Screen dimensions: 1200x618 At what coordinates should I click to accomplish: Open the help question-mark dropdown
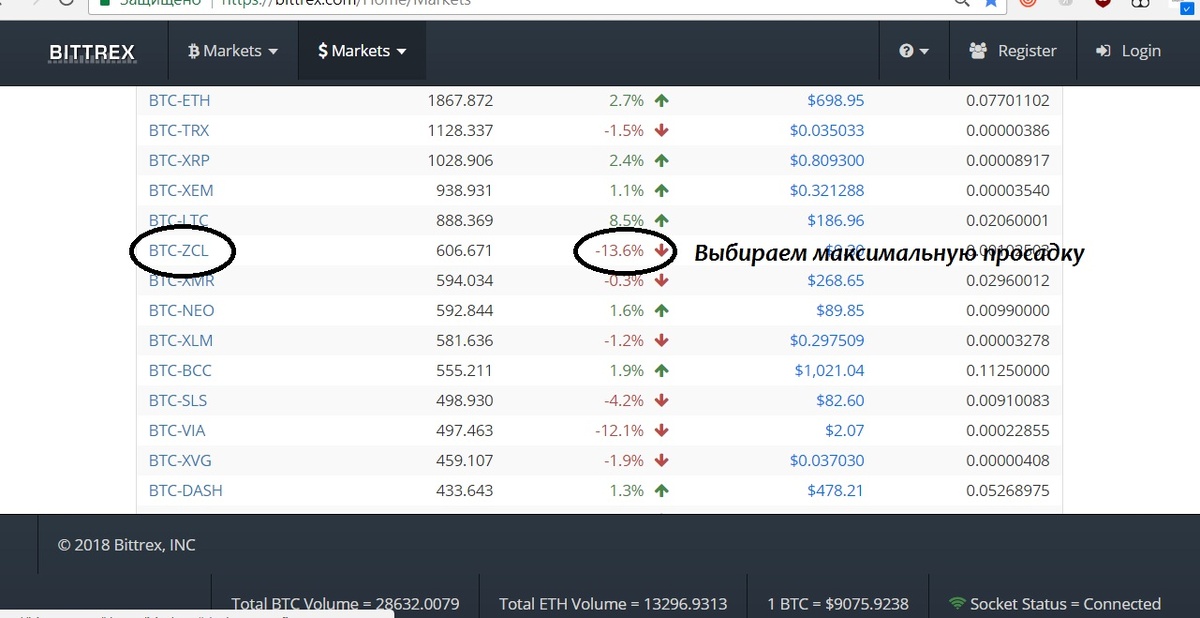(914, 51)
